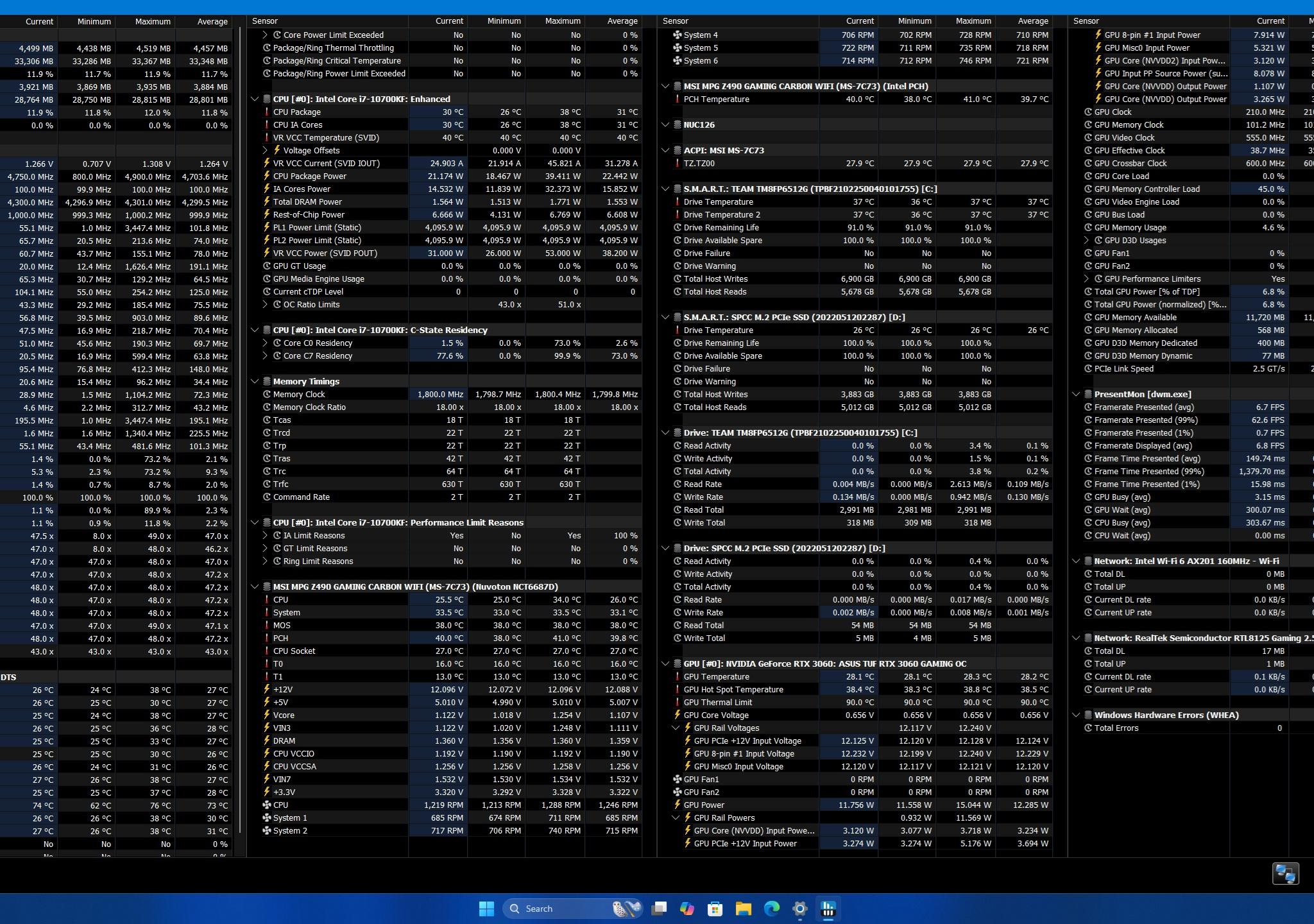
Task: Select the PCIe Link Speed row
Action: tap(1191, 368)
